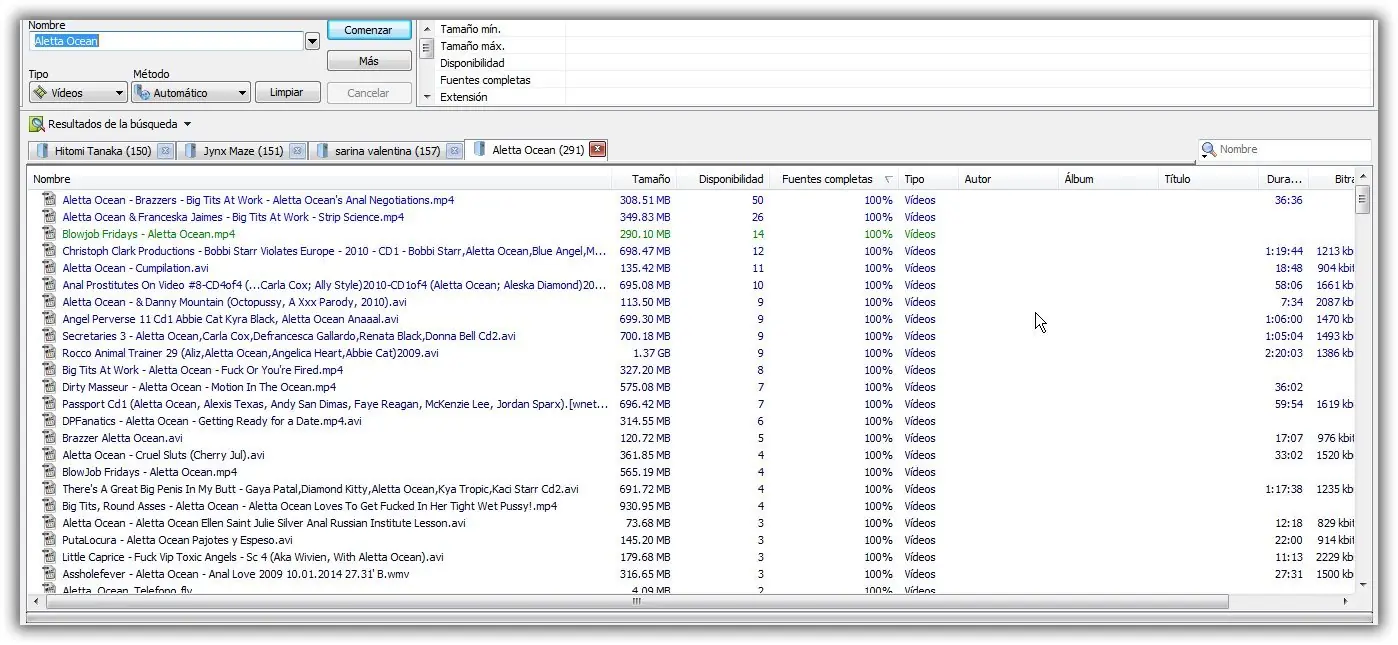Open the Resultados de la búsqueda dropdown arrow
Screen dimensions: 1398x645
tap(187, 124)
